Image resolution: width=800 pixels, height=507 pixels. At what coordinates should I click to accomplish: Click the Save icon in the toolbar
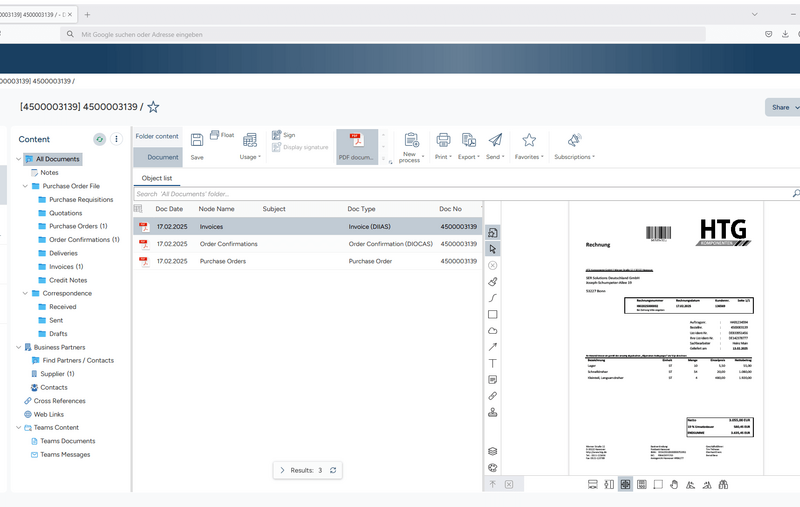pos(197,140)
